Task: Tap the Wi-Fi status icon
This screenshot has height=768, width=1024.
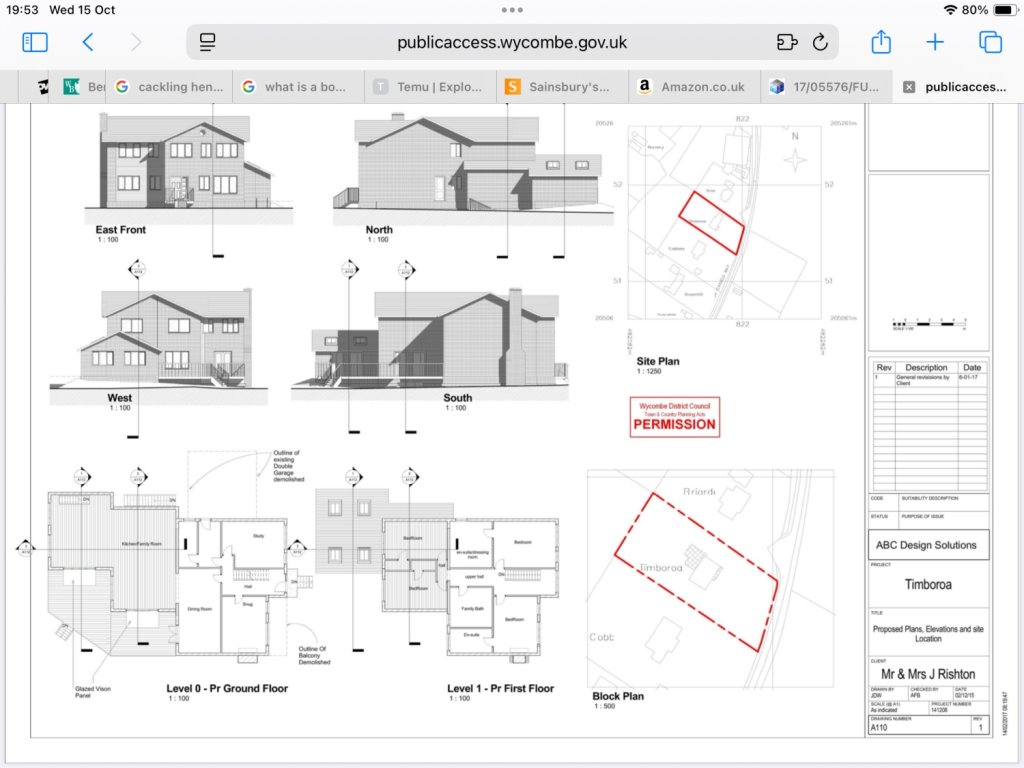Action: (950, 10)
